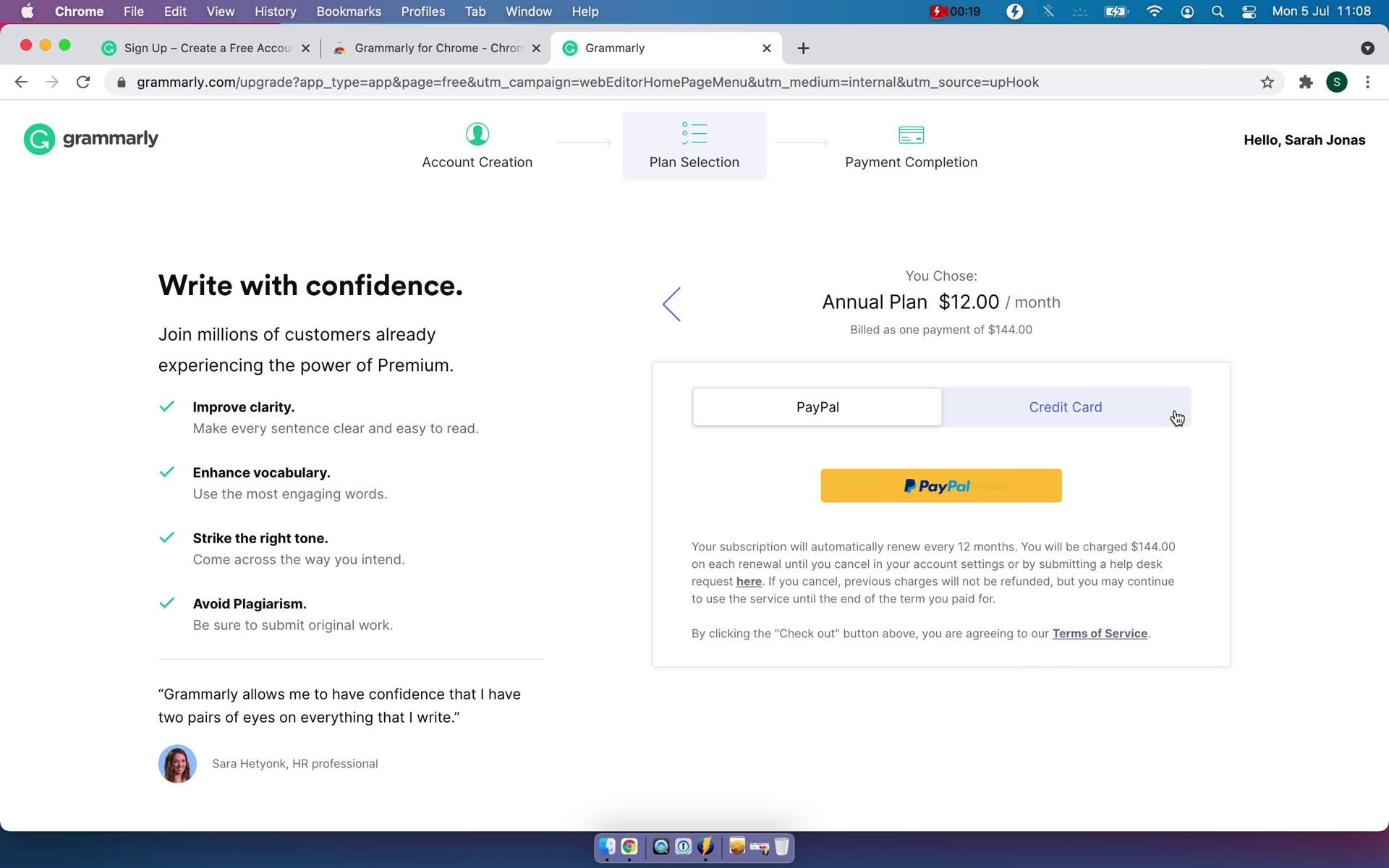Click the browser forward arrow

[x=52, y=82]
